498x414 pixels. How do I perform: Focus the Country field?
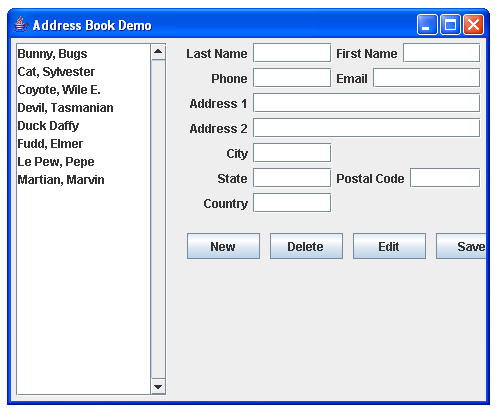coord(292,203)
